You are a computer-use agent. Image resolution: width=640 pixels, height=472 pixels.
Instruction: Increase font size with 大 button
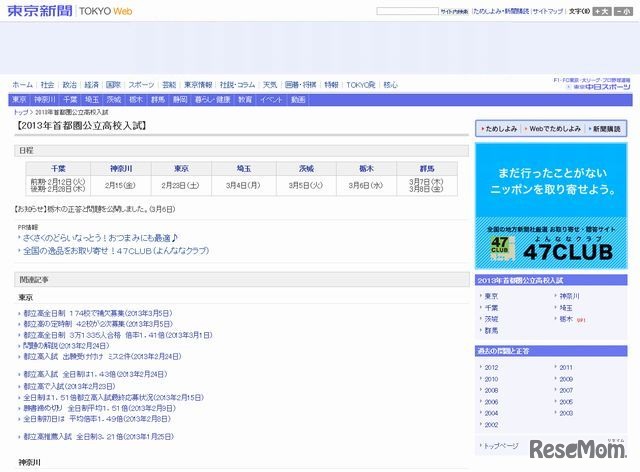(602, 11)
